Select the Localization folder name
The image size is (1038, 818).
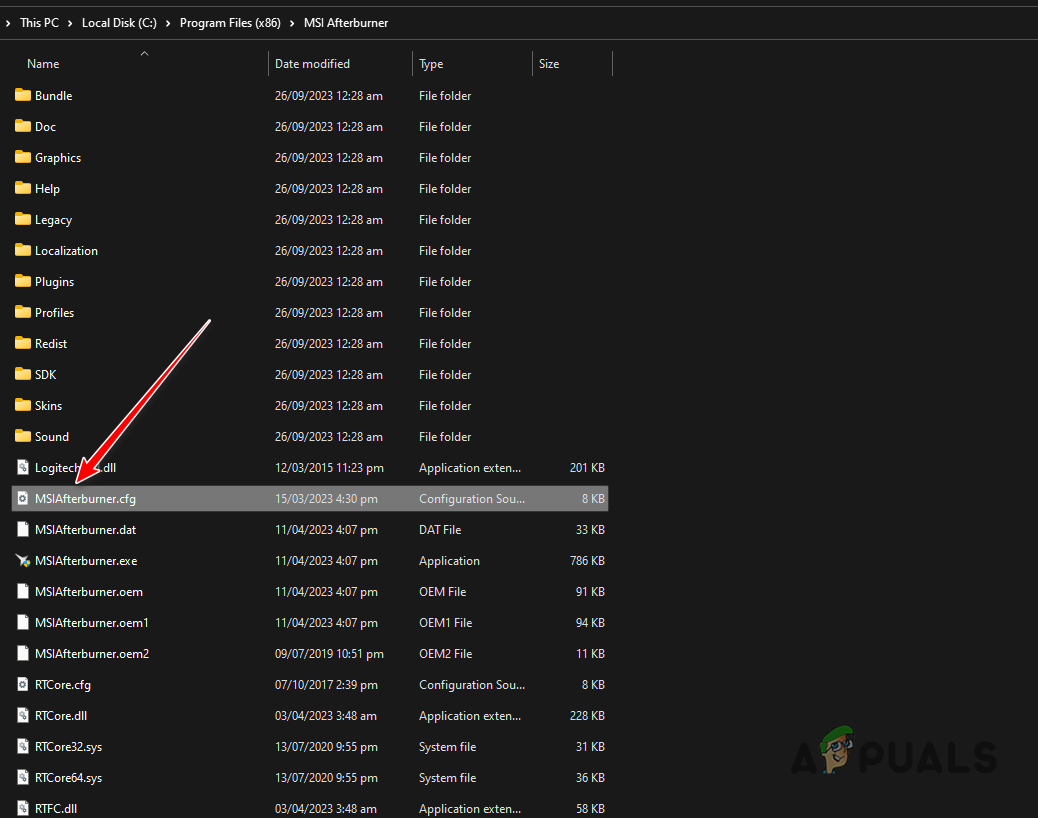coord(66,250)
